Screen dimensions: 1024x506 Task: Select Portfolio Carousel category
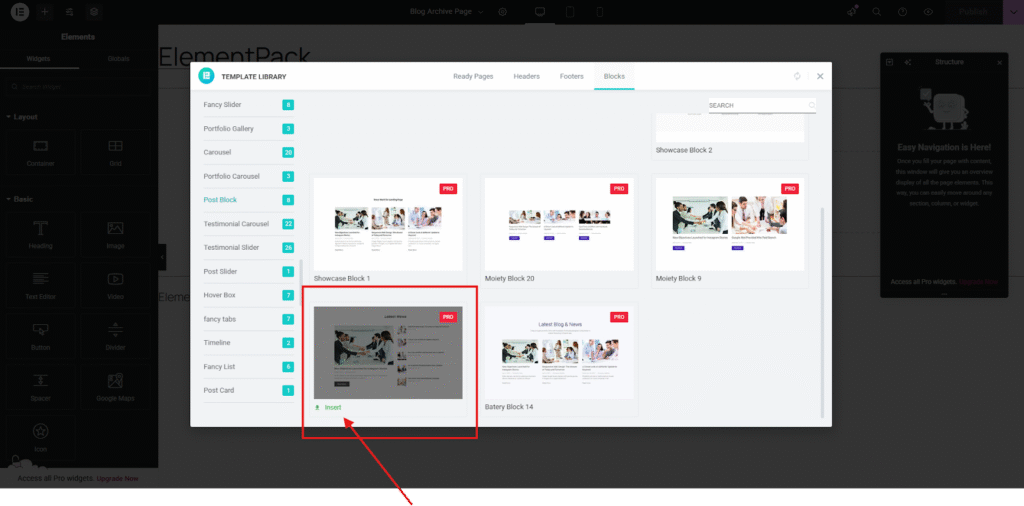tap(248, 176)
